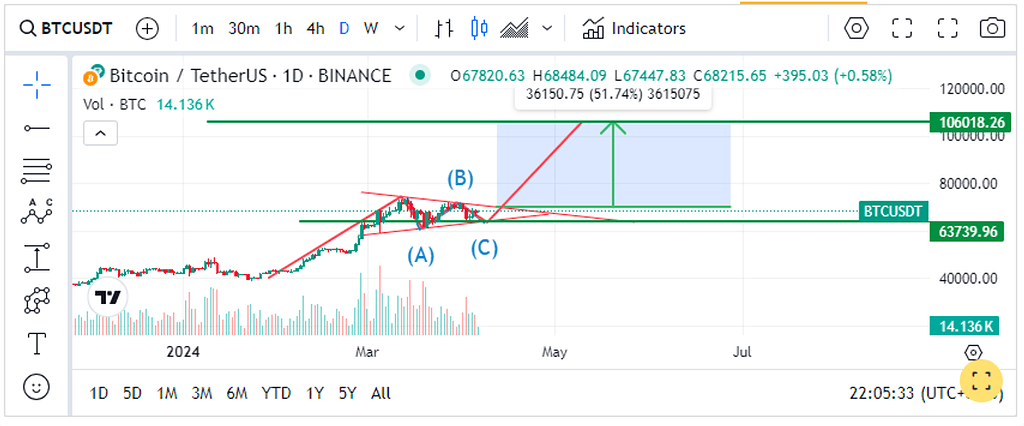This screenshot has width=1024, height=426.
Task: Open the text annotation tool
Action: pyautogui.click(x=37, y=343)
